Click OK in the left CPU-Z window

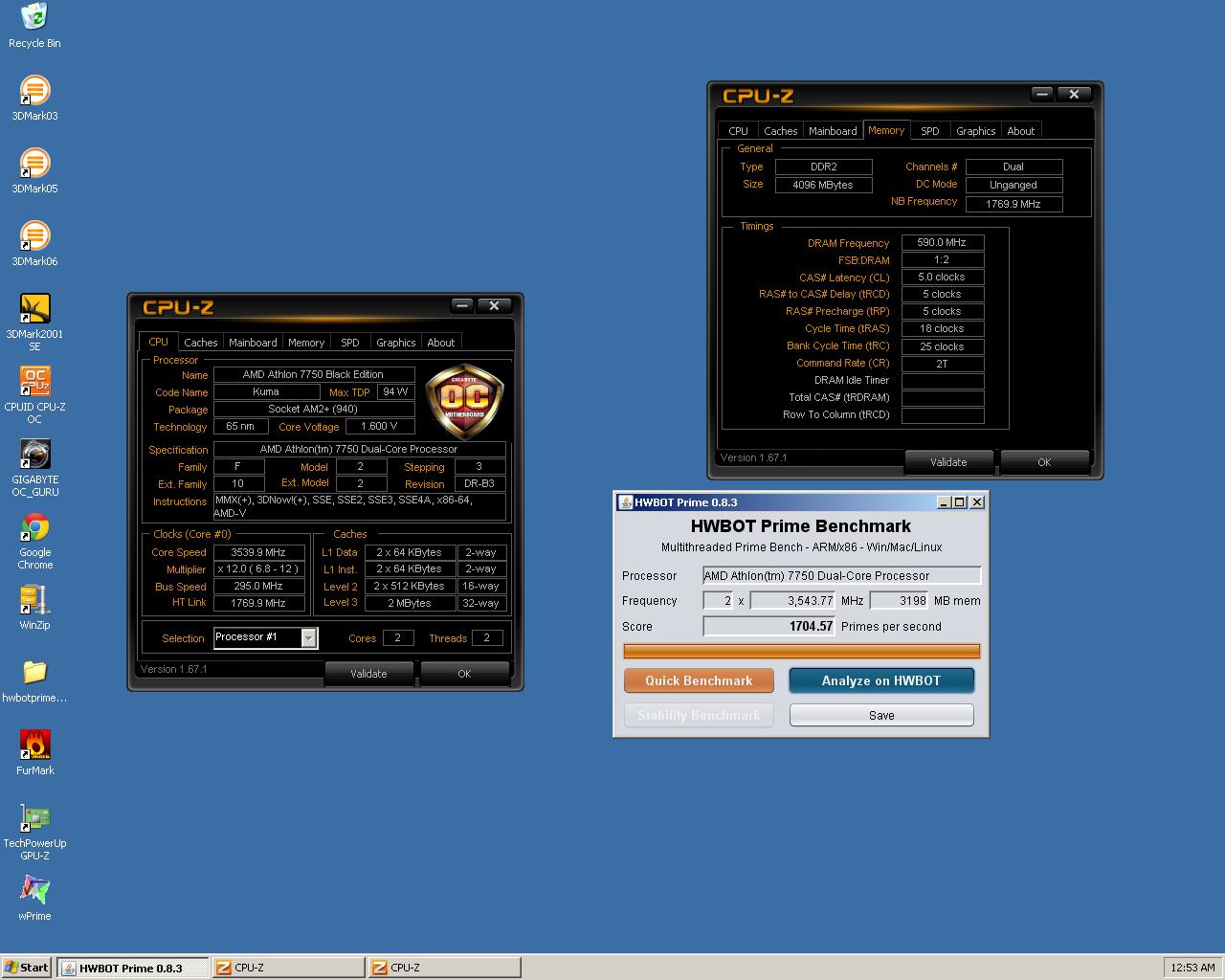pyautogui.click(x=464, y=674)
